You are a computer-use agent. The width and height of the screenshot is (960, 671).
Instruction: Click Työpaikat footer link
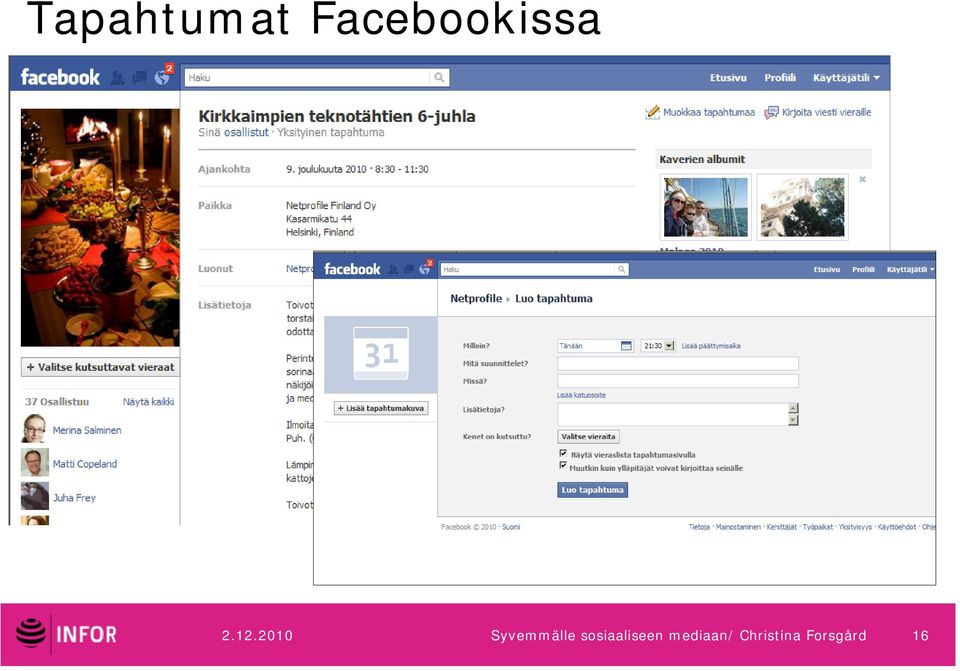818,527
